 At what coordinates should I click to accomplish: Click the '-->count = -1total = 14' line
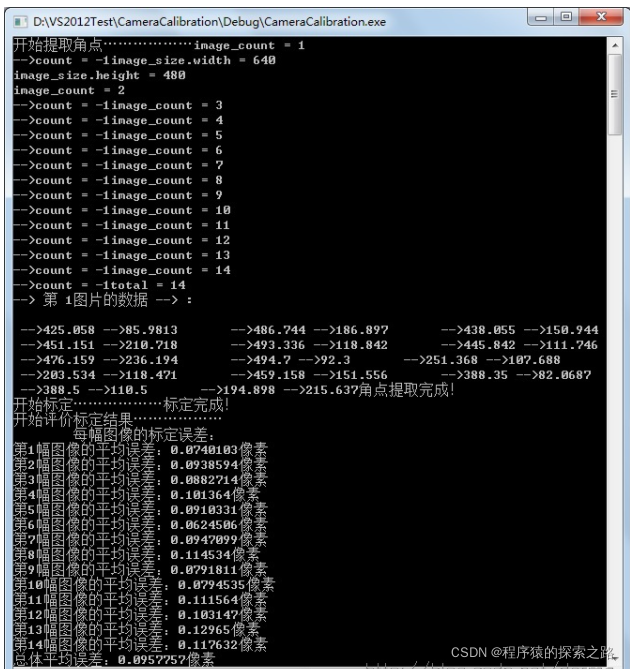99,285
